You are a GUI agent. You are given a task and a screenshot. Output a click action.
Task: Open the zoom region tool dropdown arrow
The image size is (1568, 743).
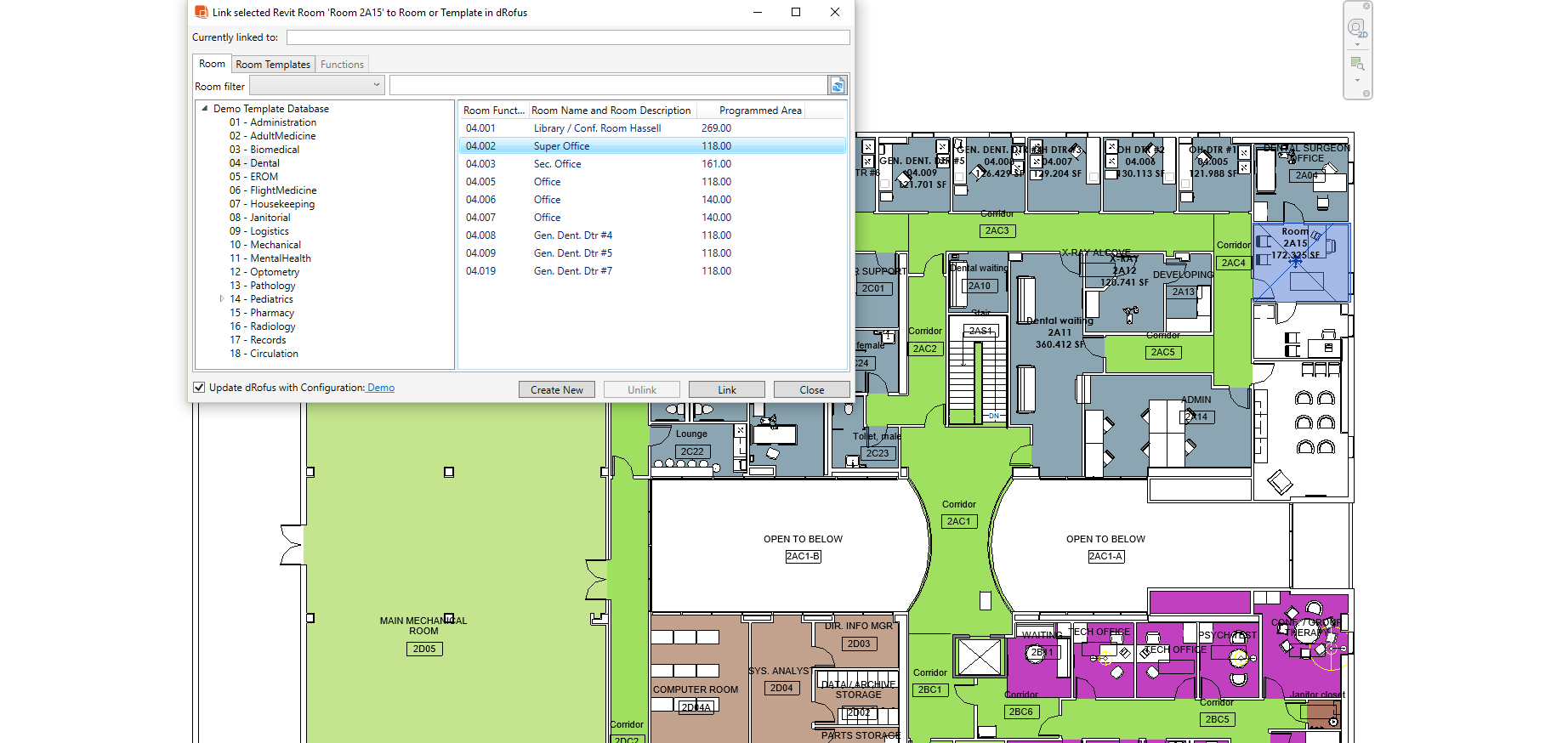[x=1357, y=81]
